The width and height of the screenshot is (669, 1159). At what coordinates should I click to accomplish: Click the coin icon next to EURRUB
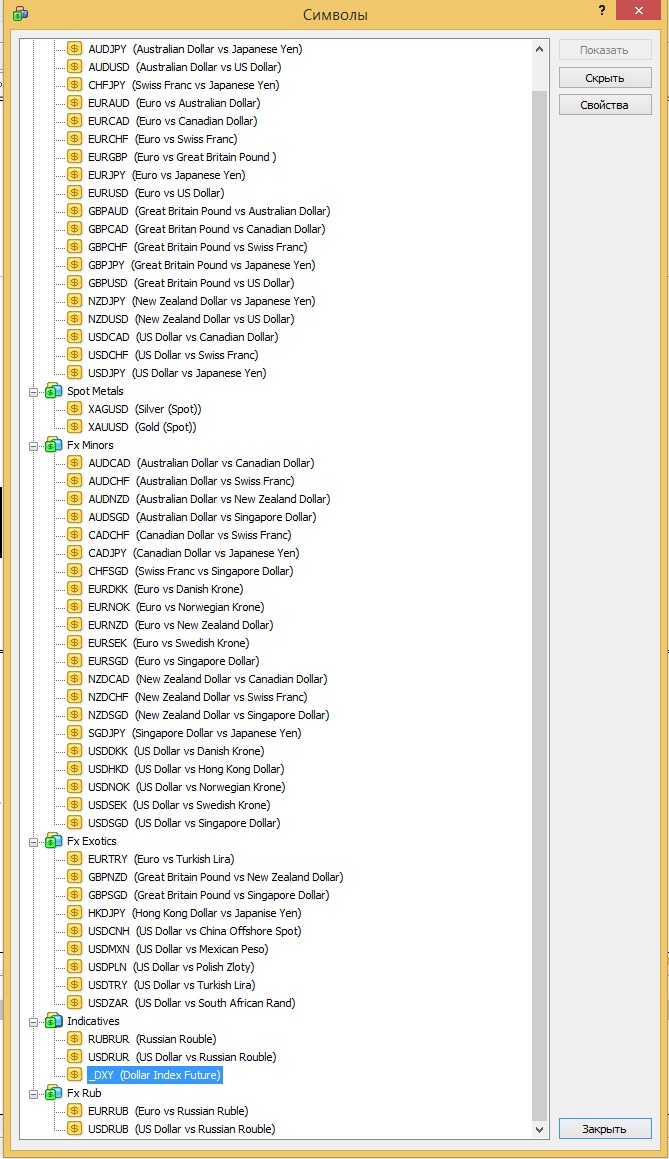[75, 1111]
